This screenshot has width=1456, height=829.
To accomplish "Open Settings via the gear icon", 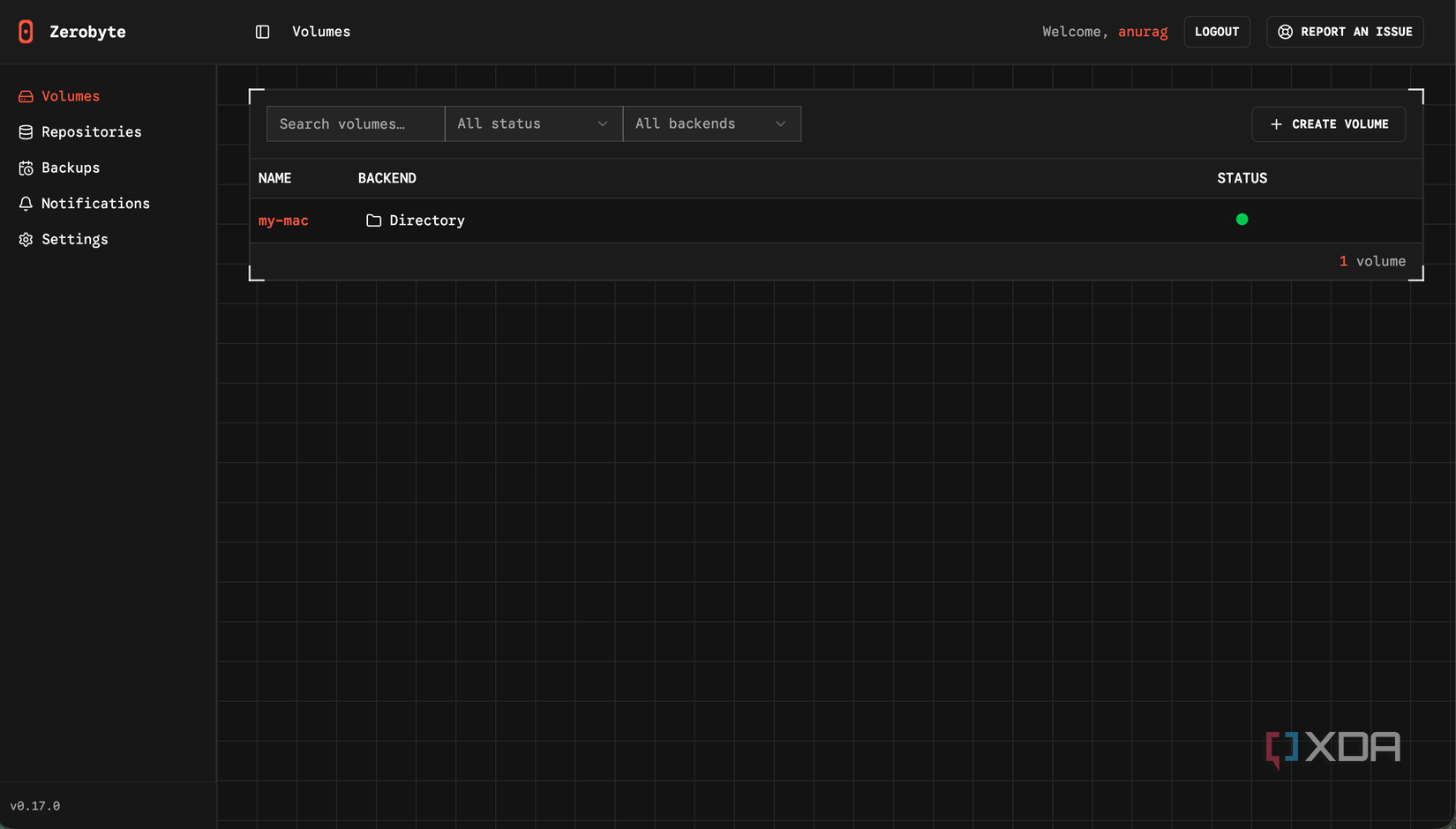I will [x=26, y=239].
